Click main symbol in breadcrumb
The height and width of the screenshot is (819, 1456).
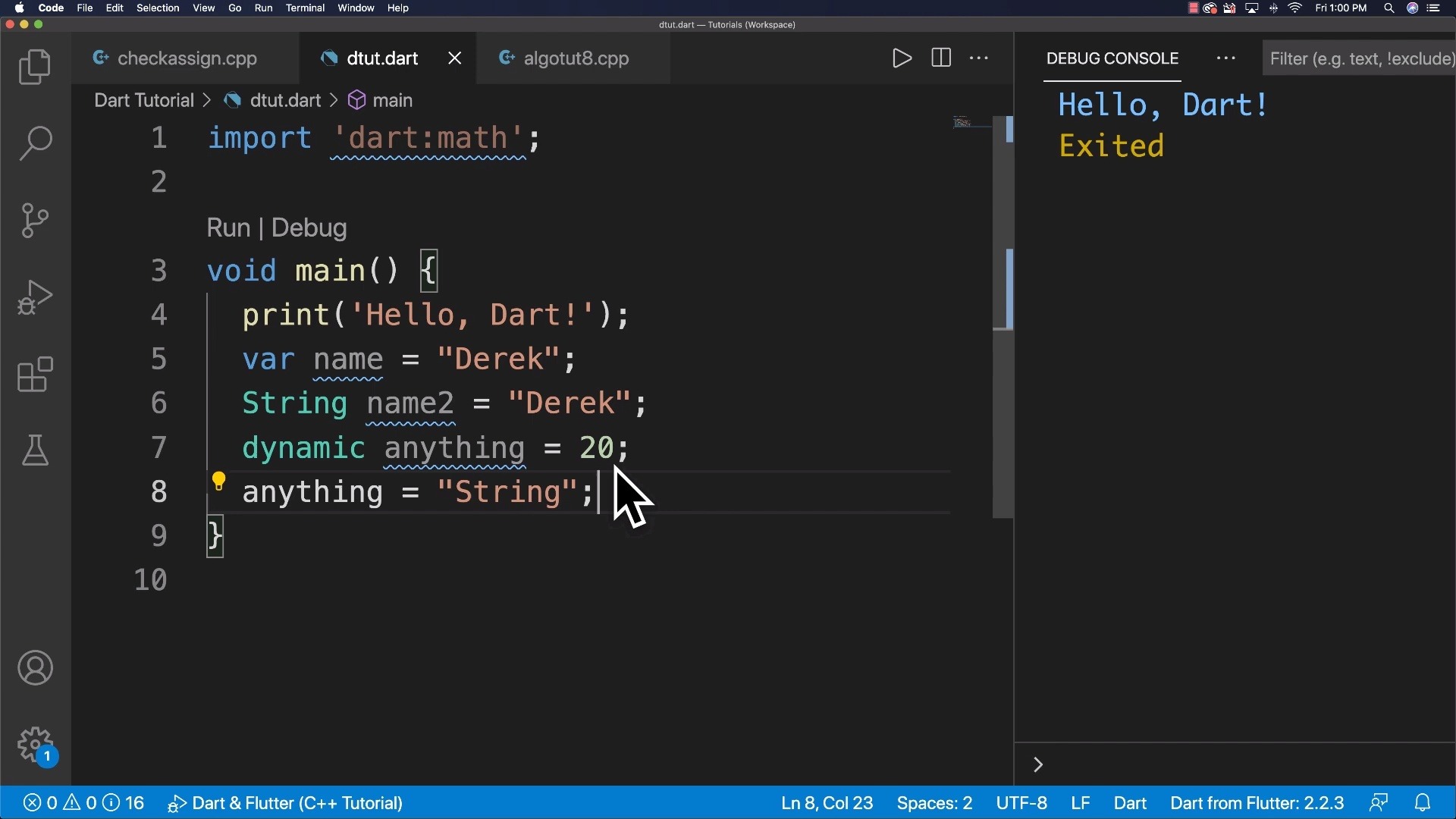381,101
